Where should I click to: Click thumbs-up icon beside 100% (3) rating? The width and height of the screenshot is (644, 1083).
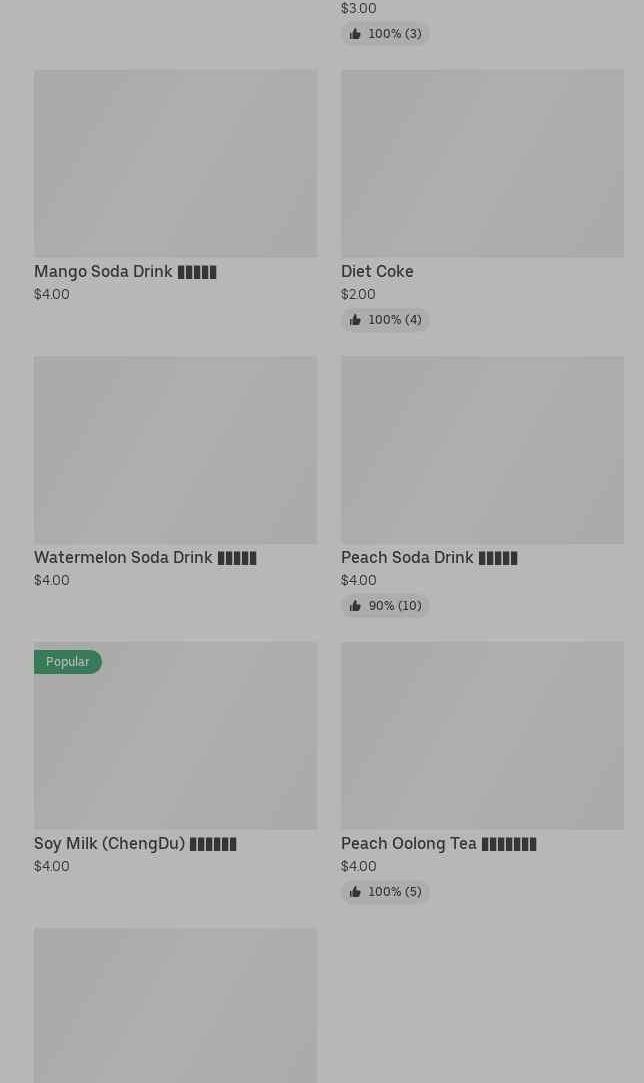point(355,34)
